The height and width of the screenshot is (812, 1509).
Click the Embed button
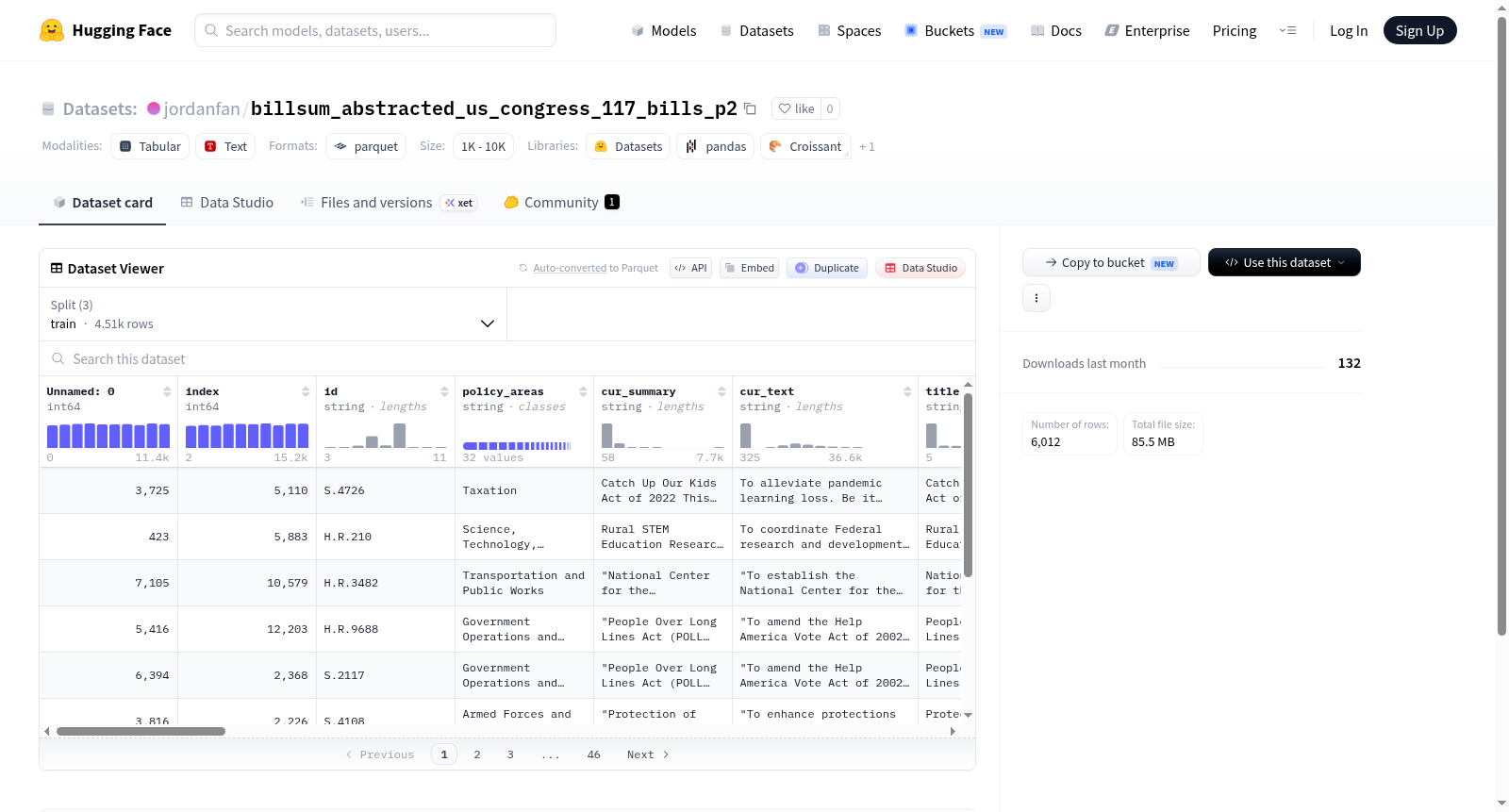point(749,268)
